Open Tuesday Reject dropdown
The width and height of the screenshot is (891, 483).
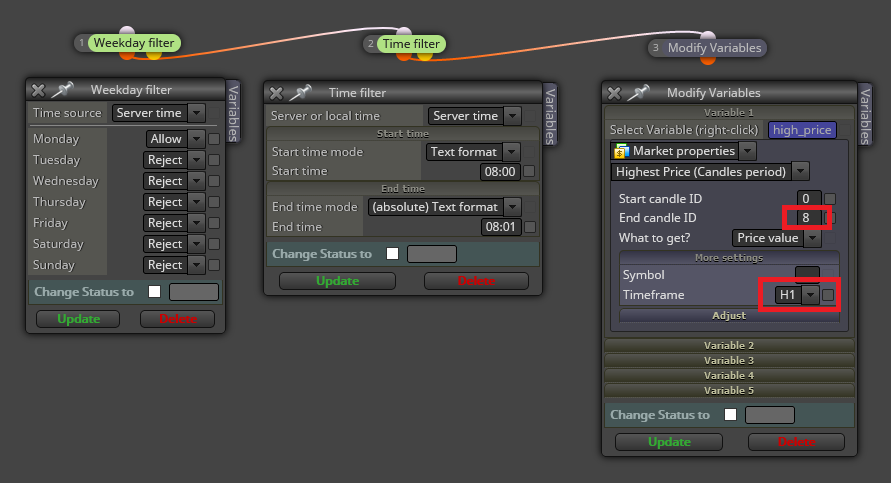(197, 160)
